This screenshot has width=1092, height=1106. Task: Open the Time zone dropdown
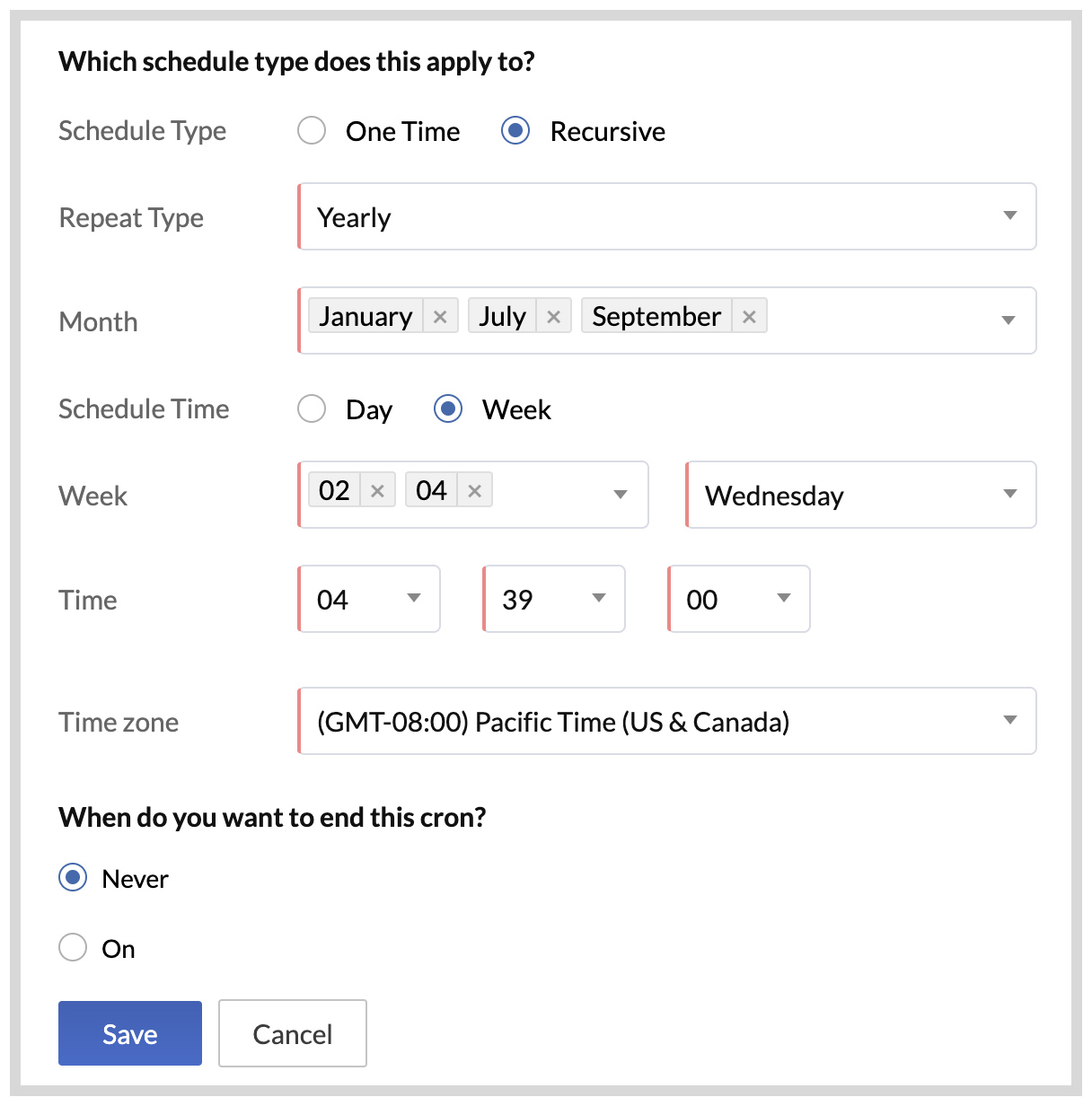[x=666, y=722]
